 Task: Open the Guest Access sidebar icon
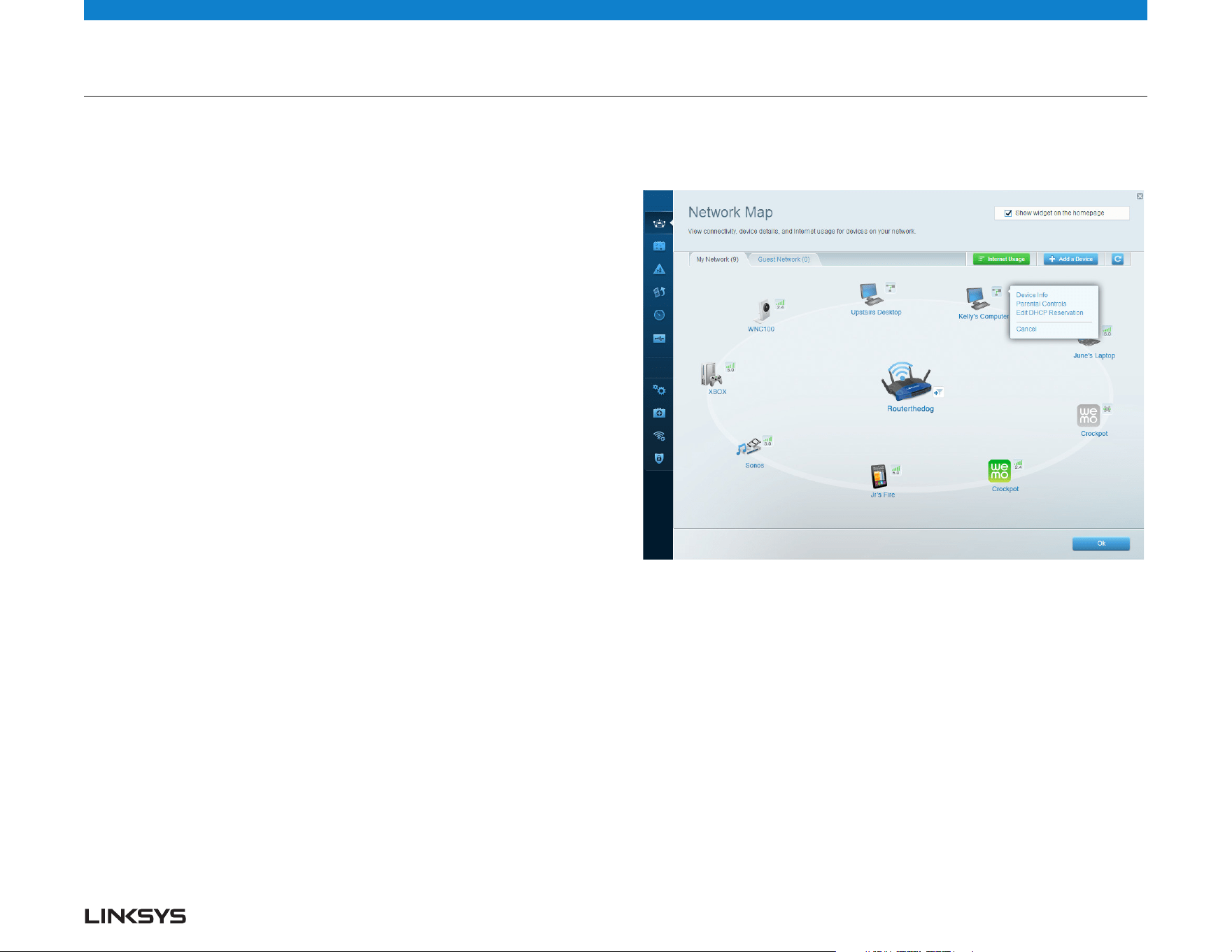click(x=658, y=246)
